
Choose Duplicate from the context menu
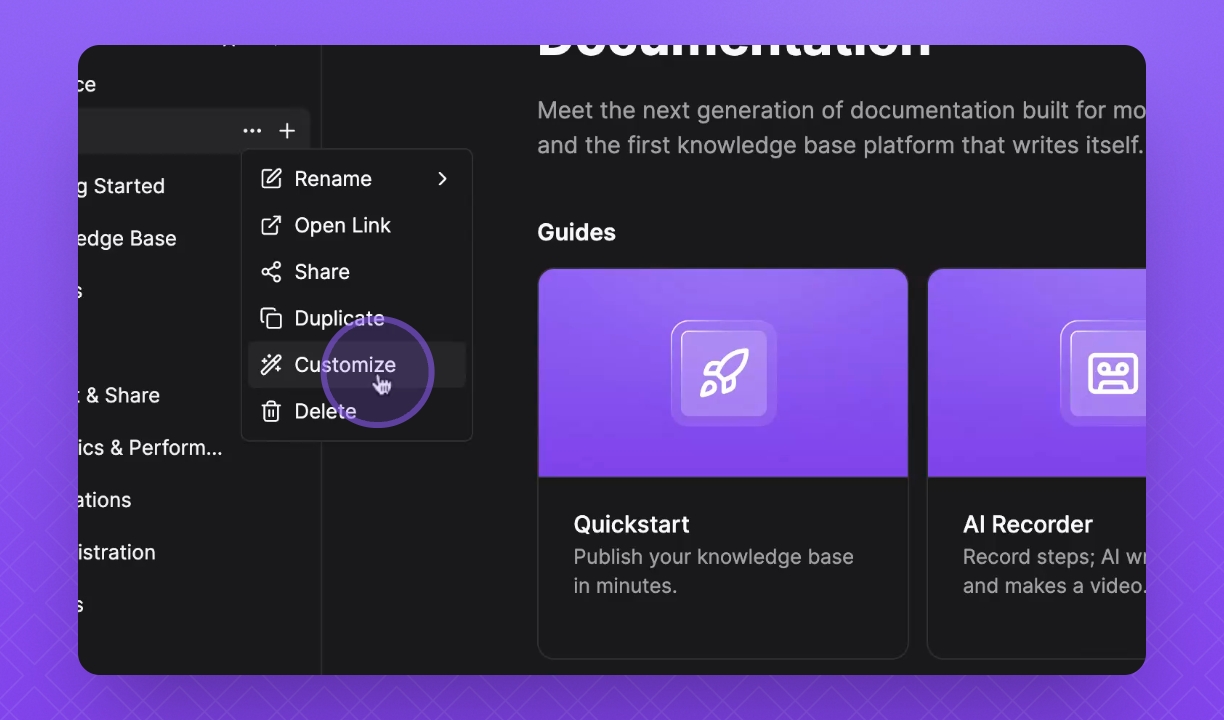point(357,319)
